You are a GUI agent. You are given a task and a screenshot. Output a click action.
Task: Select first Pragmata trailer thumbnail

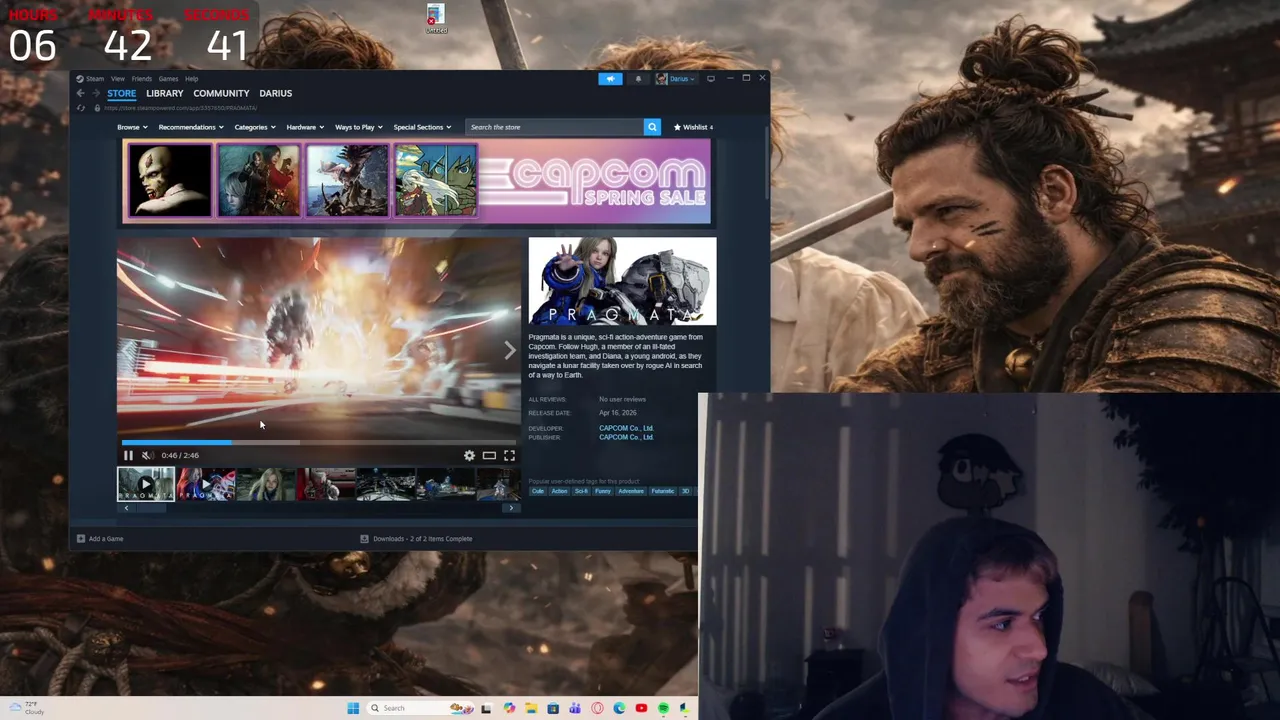tap(146, 484)
